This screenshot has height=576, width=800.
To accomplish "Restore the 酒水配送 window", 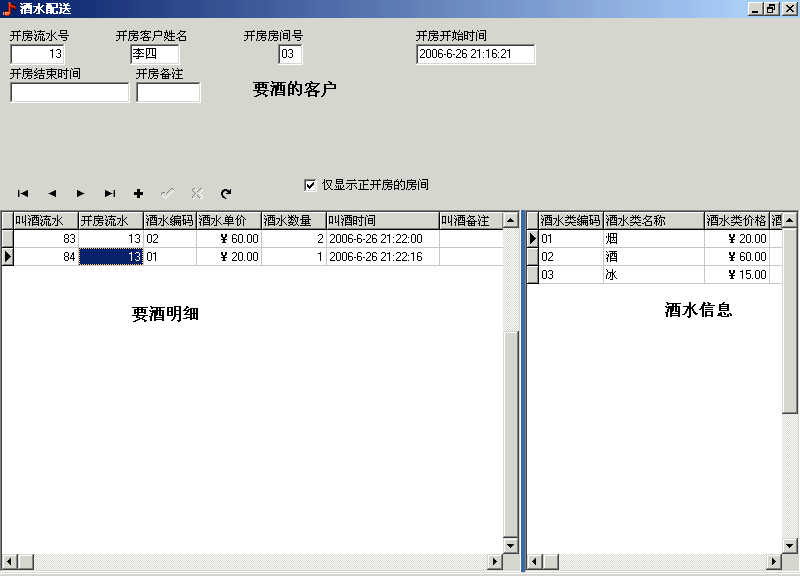I will click(x=771, y=9).
